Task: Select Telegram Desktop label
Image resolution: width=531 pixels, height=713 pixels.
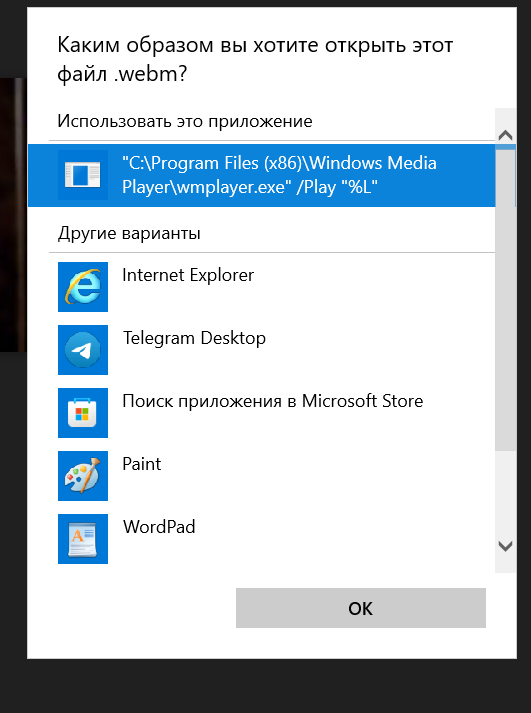Action: tap(195, 338)
